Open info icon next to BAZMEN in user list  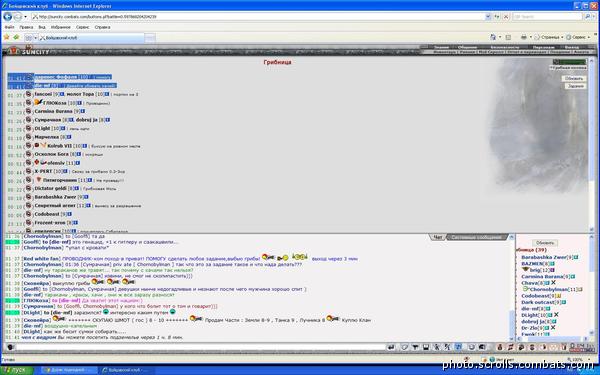pos(552,264)
